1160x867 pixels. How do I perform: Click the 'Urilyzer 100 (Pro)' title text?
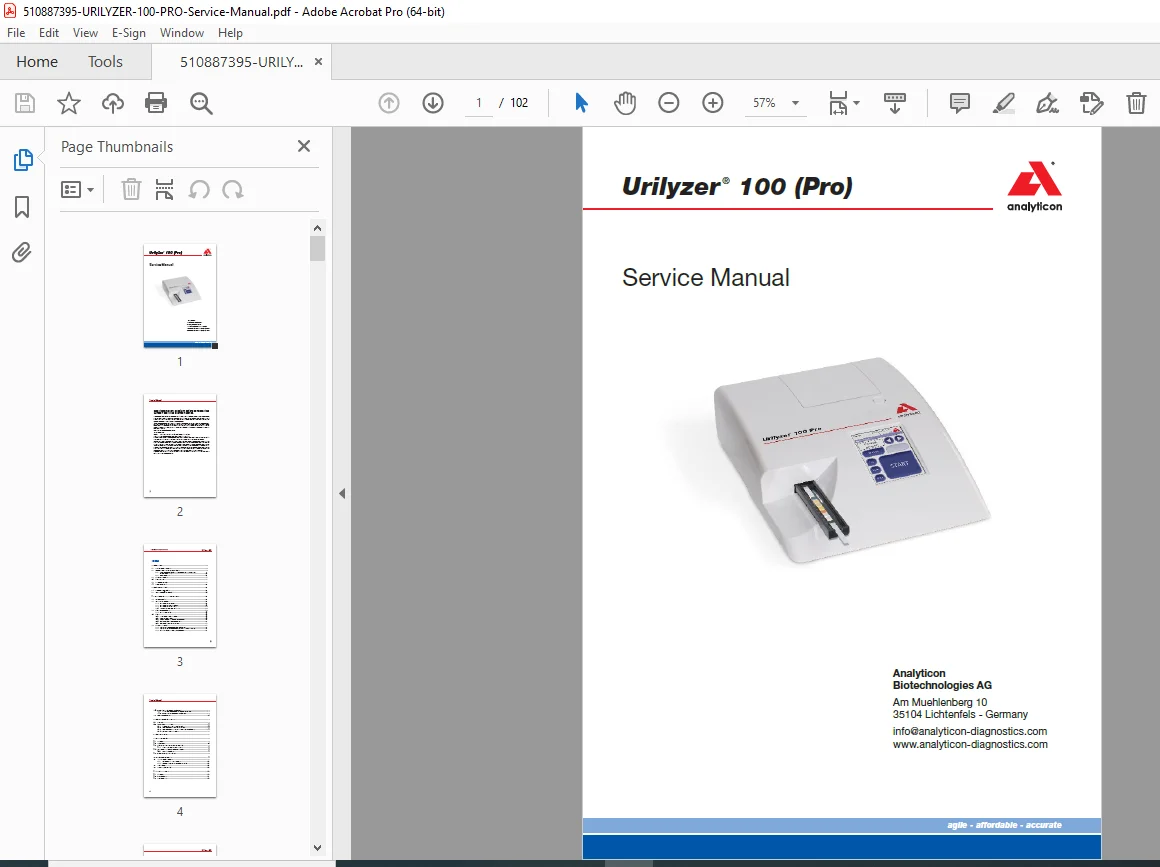point(737,186)
